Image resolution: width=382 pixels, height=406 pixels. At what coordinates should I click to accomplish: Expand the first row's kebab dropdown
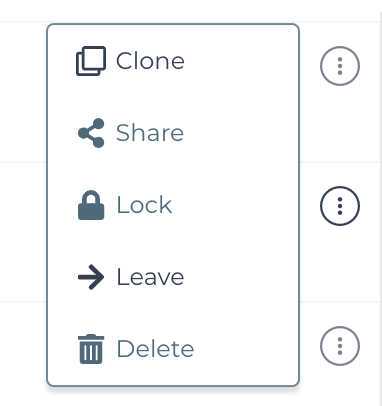point(340,66)
